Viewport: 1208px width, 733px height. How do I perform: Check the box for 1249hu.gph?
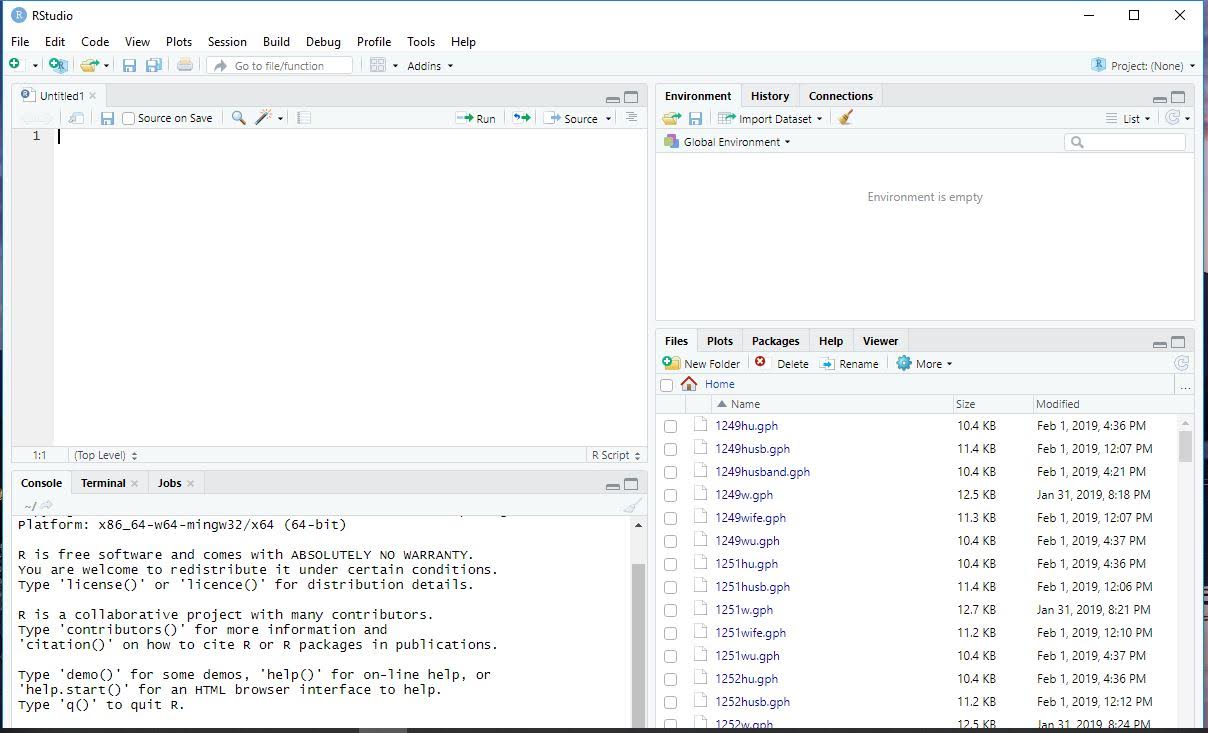pyautogui.click(x=670, y=426)
